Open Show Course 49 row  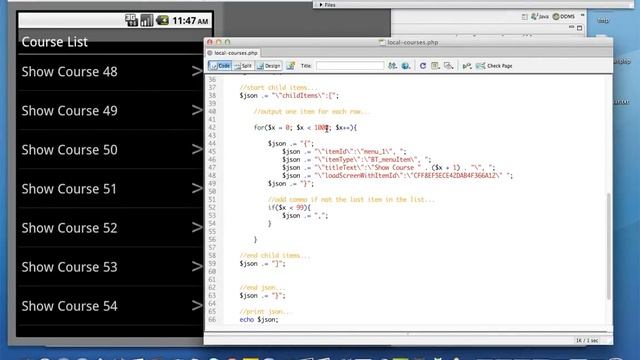pyautogui.click(x=111, y=110)
